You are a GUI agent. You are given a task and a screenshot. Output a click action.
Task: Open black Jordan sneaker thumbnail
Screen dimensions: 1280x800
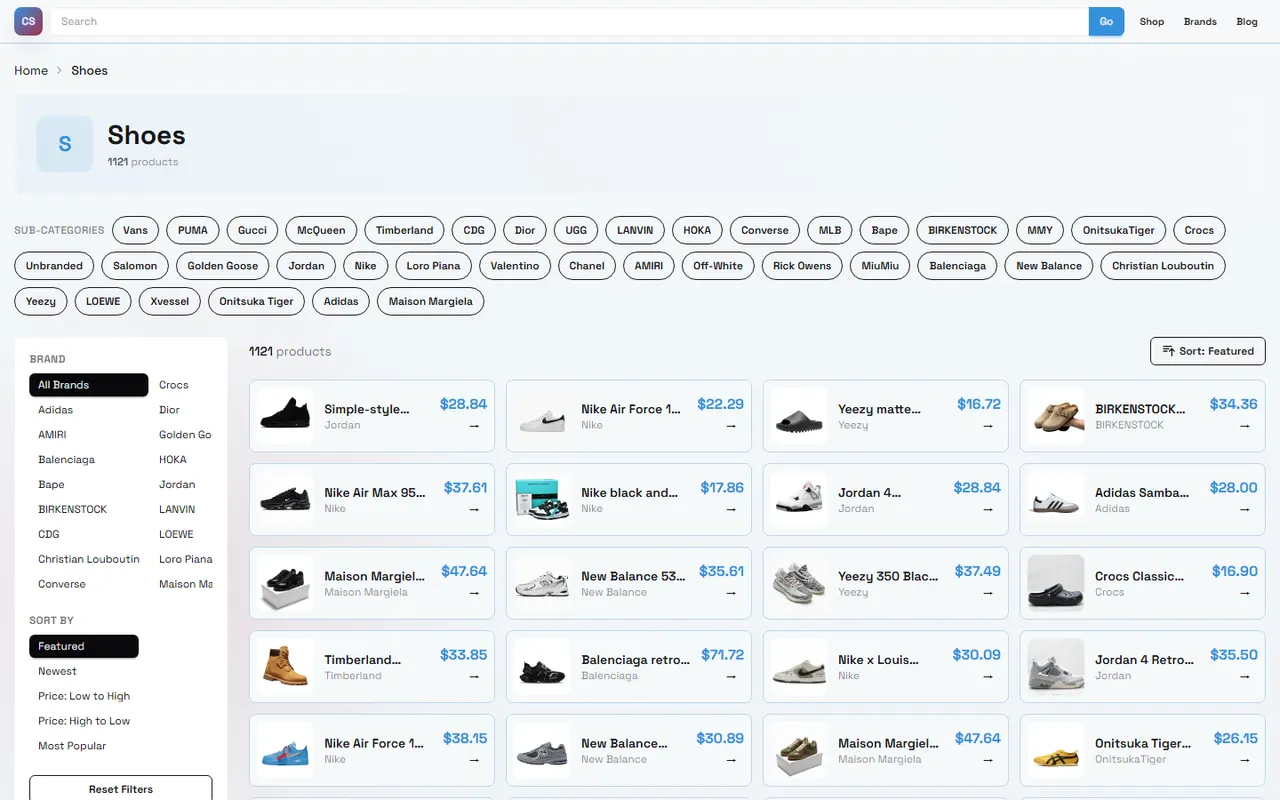[x=285, y=416]
